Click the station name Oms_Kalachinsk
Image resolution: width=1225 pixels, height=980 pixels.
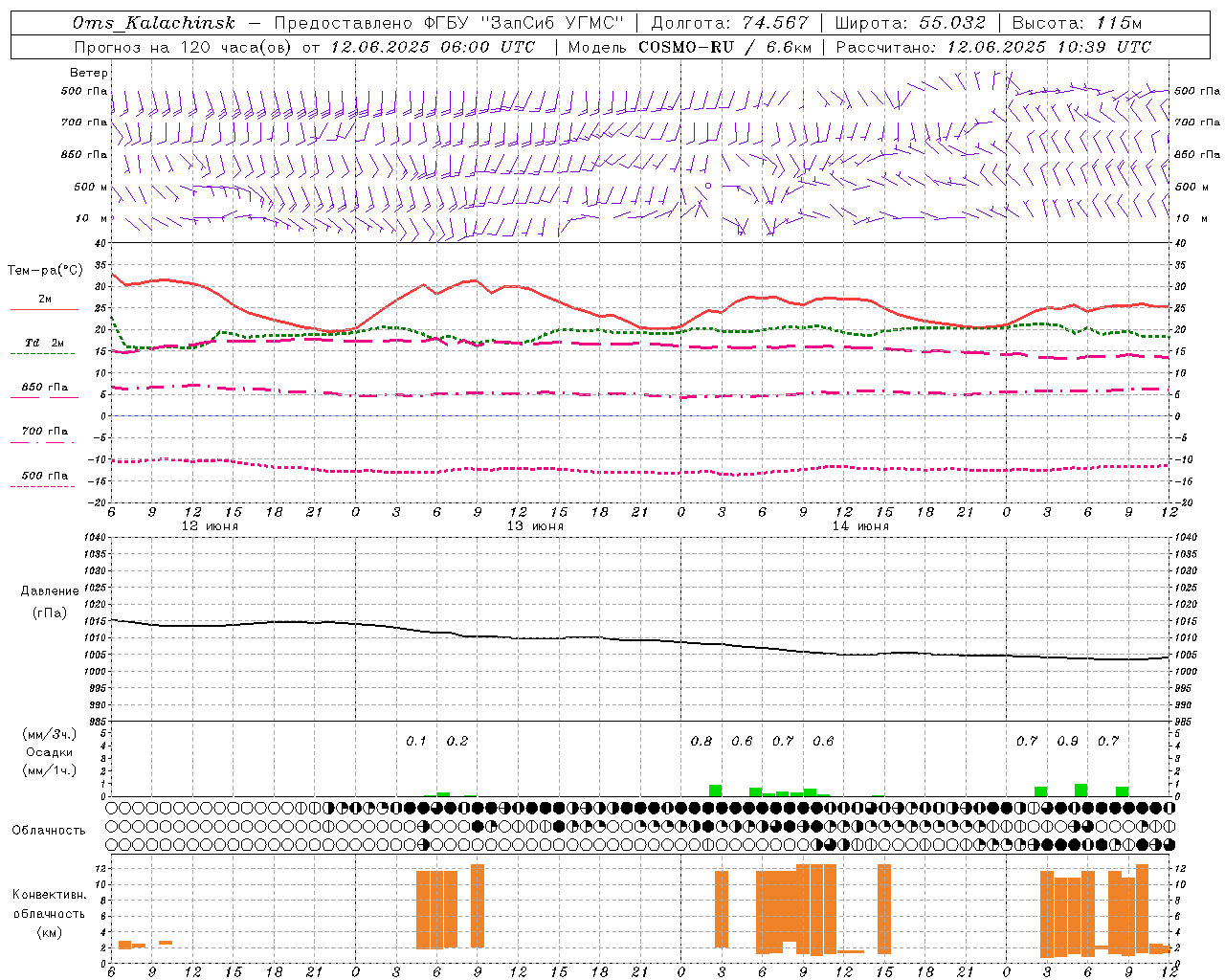pyautogui.click(x=154, y=23)
